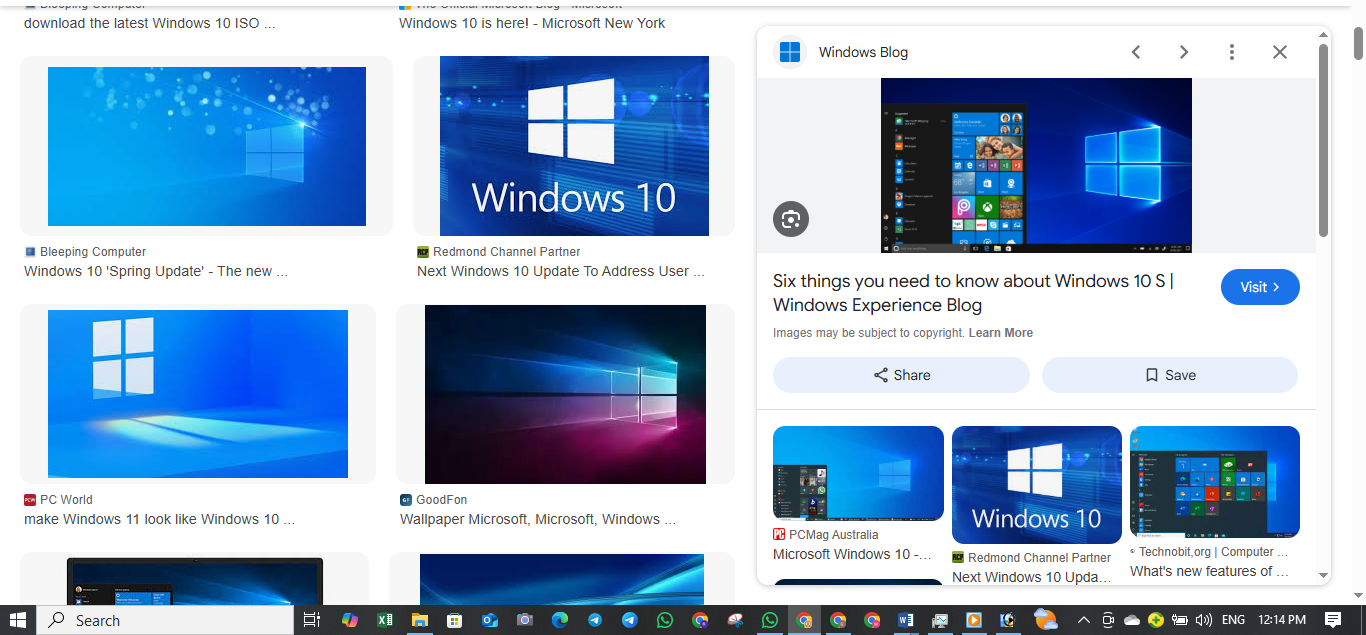Viewport: 1366px width, 635px height.
Task: Open the 'Six things you need to know' title
Action: click(x=973, y=293)
